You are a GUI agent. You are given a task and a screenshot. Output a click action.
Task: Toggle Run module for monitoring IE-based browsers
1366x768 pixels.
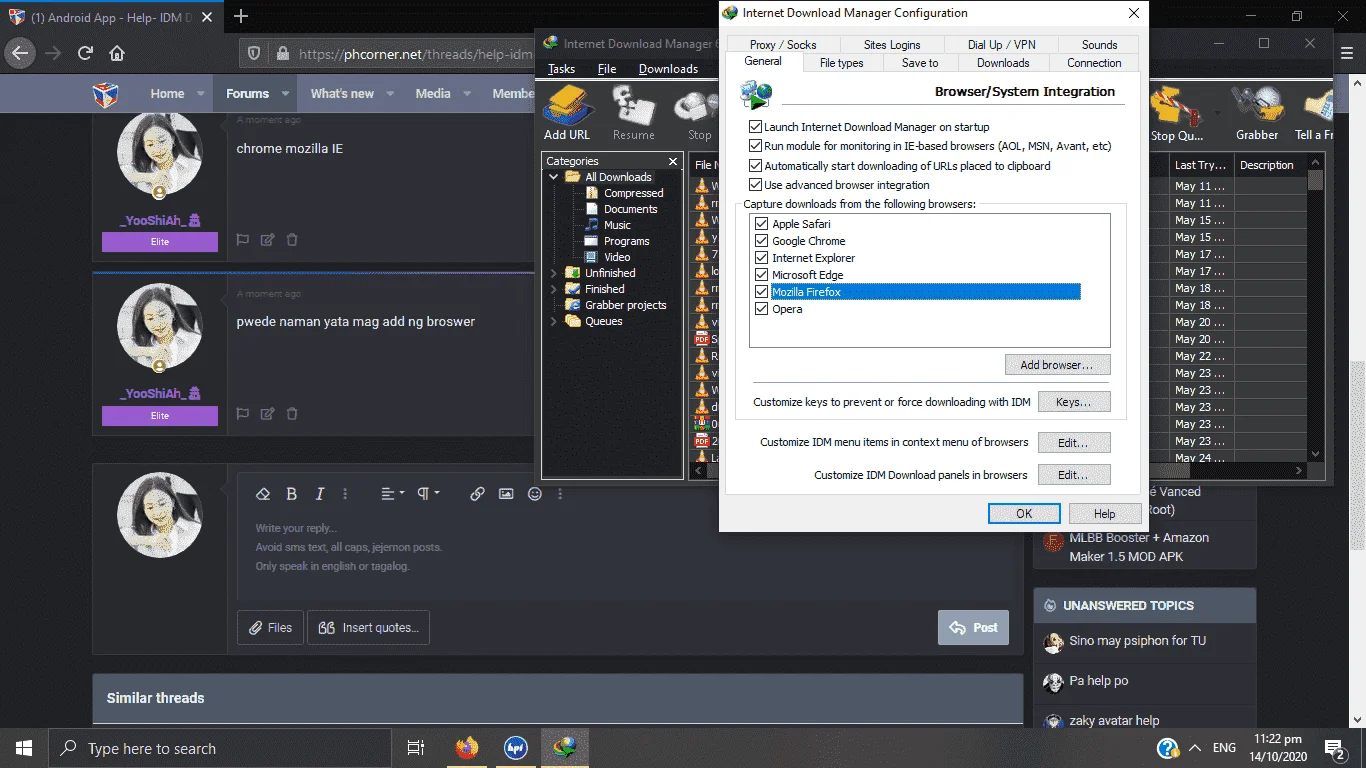point(755,146)
